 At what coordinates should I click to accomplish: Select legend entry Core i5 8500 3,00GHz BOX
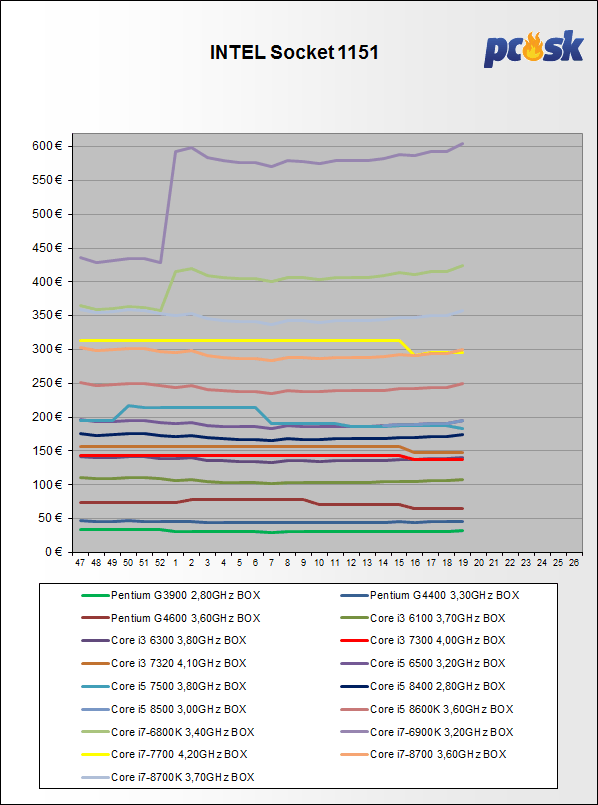(164, 709)
